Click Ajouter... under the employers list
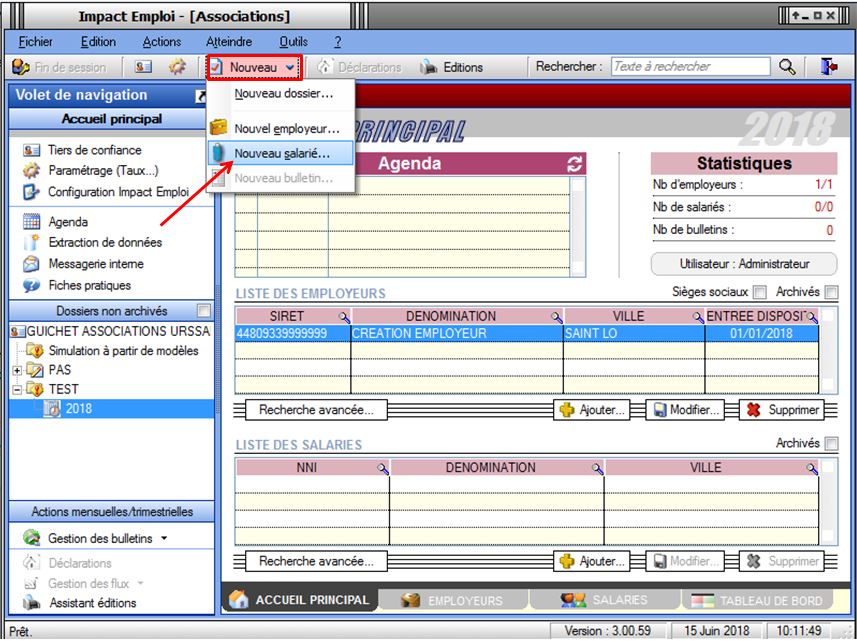The height and width of the screenshot is (641, 857). (592, 410)
